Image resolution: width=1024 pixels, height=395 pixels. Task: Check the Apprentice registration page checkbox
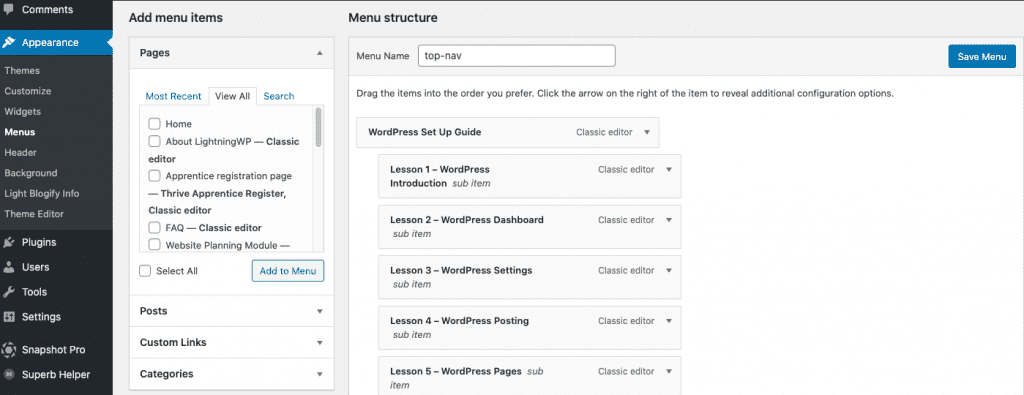coord(154,176)
